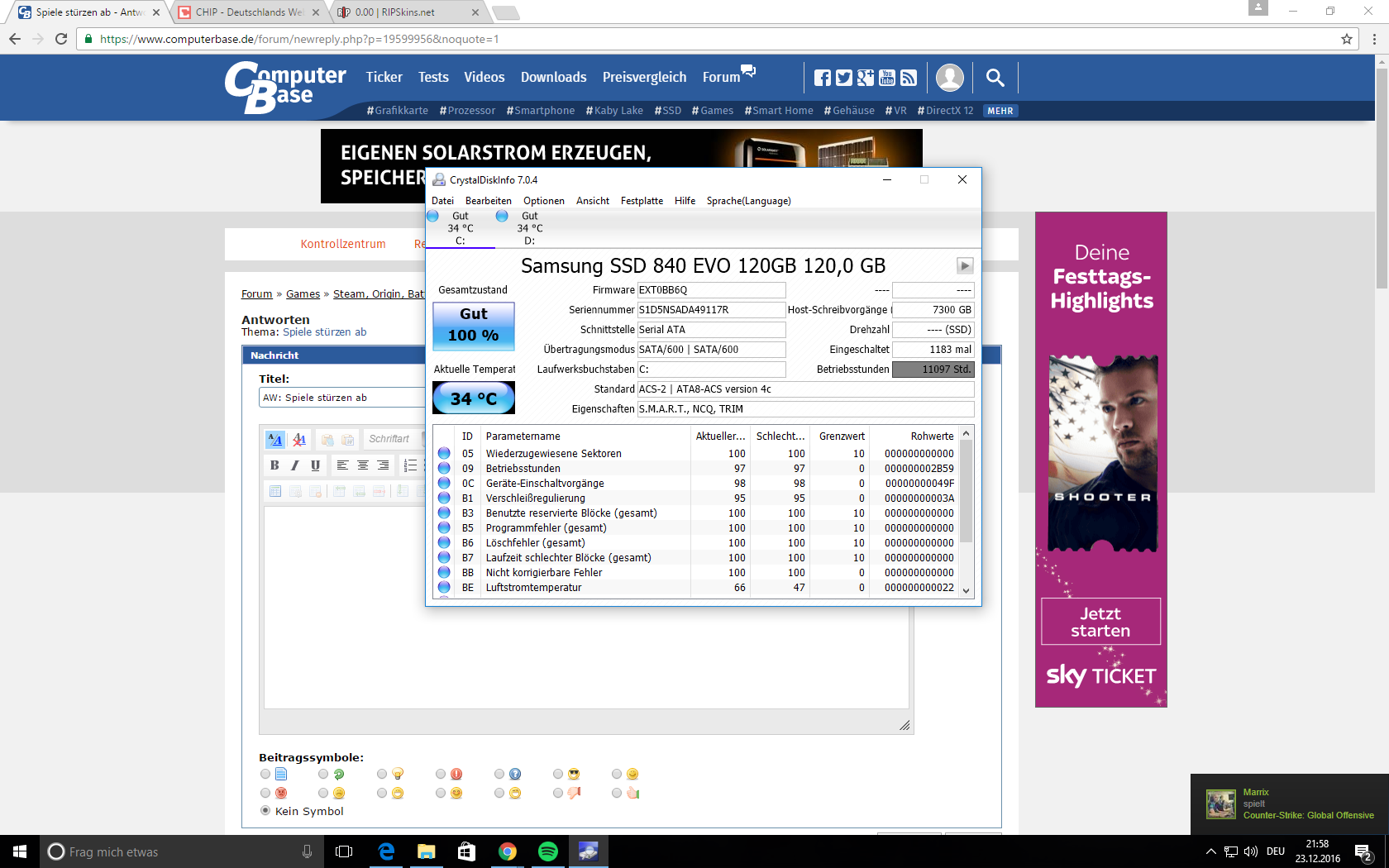Viewport: 1389px width, 868px height.
Task: Select the green arrow post icon radio
Action: [x=323, y=774]
